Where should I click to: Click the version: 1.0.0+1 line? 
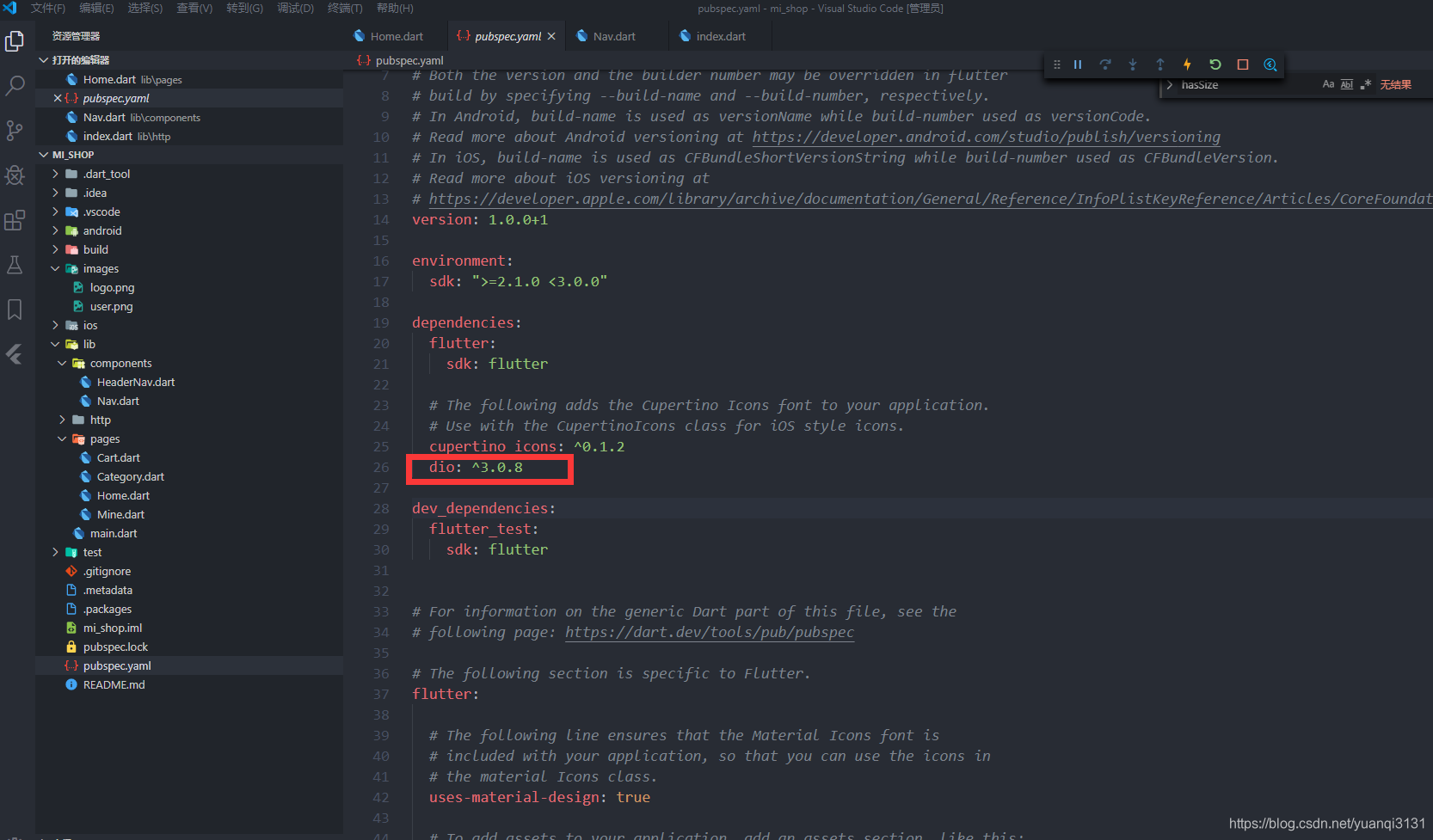480,219
